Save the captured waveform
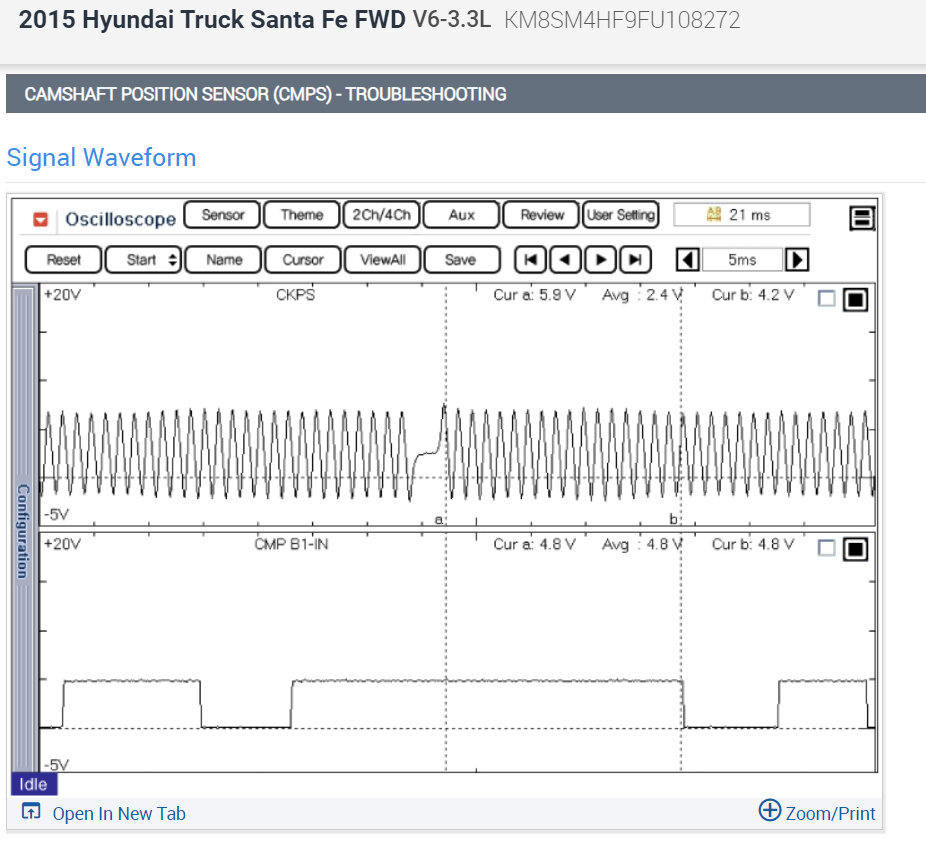 pyautogui.click(x=462, y=260)
